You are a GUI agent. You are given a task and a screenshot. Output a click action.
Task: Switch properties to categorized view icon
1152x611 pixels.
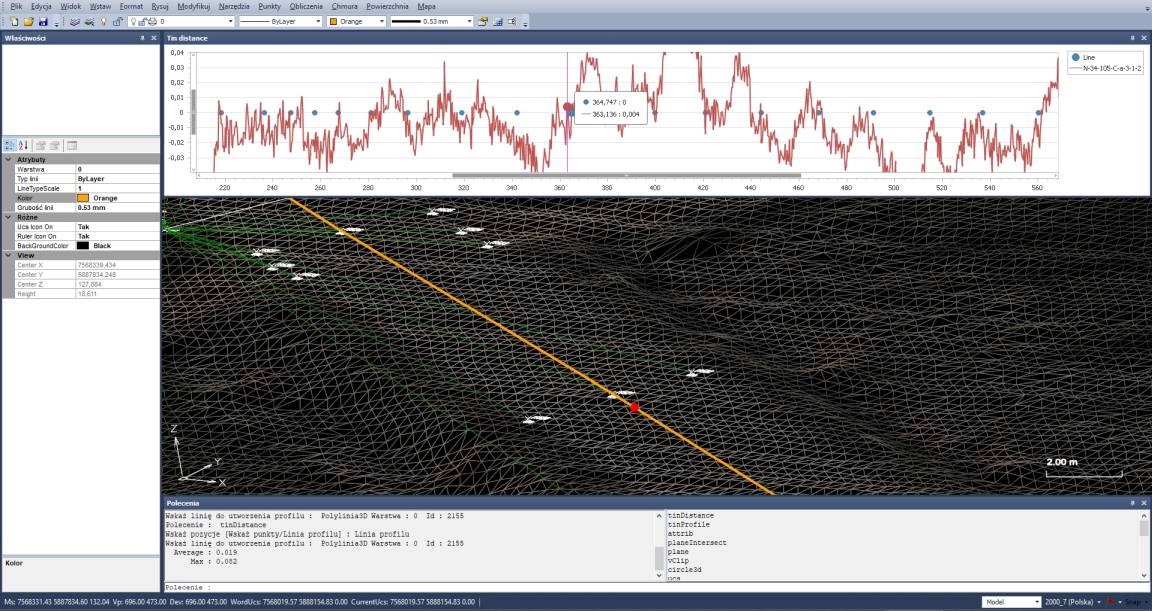pyautogui.click(x=10, y=146)
